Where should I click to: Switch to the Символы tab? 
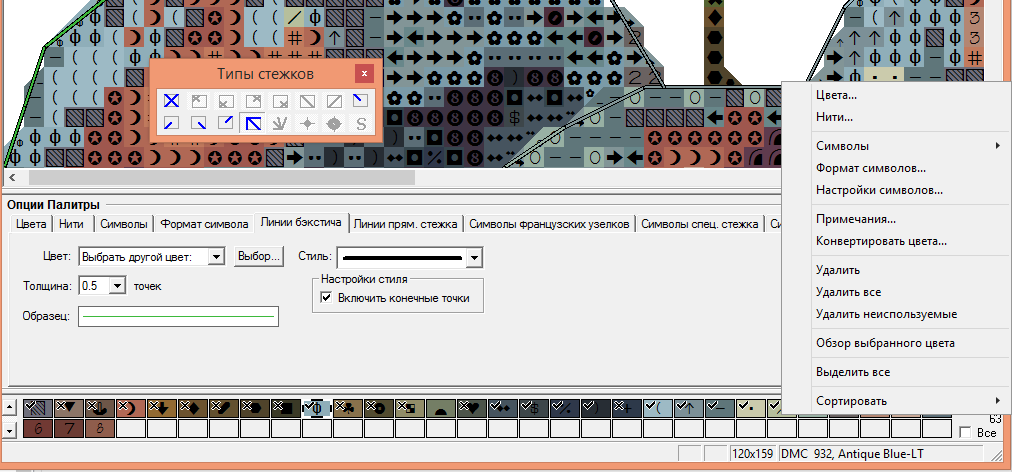125,224
